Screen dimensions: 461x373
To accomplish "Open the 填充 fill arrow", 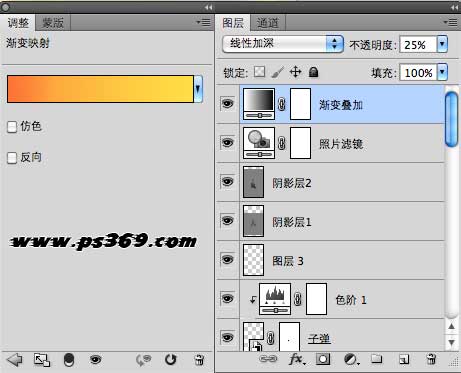I will pos(442,72).
